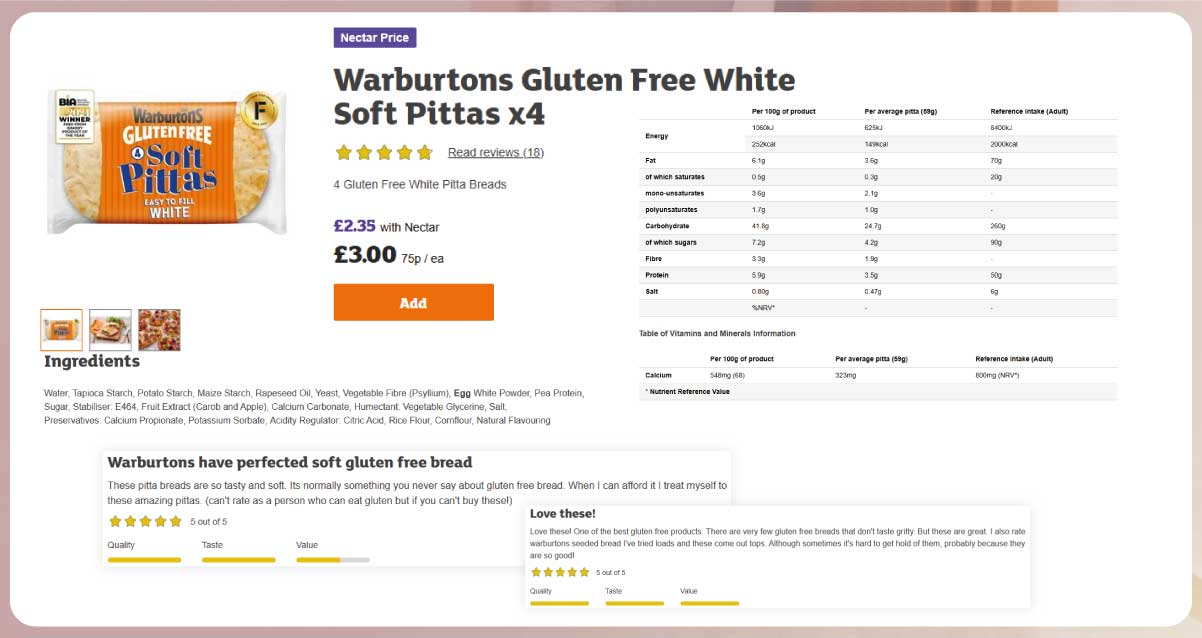Image resolution: width=1202 pixels, height=638 pixels.
Task: Select the Ingredients heading
Action: tap(90, 361)
